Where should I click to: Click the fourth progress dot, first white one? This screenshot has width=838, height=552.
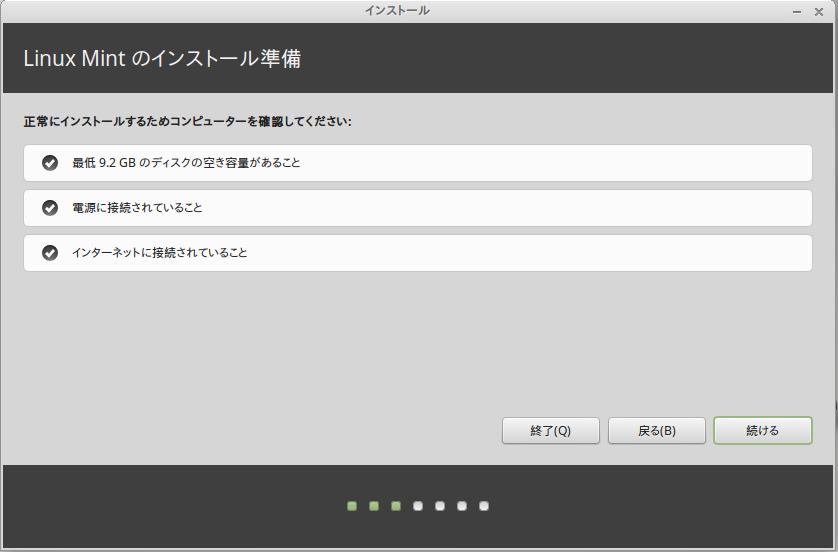[418, 506]
